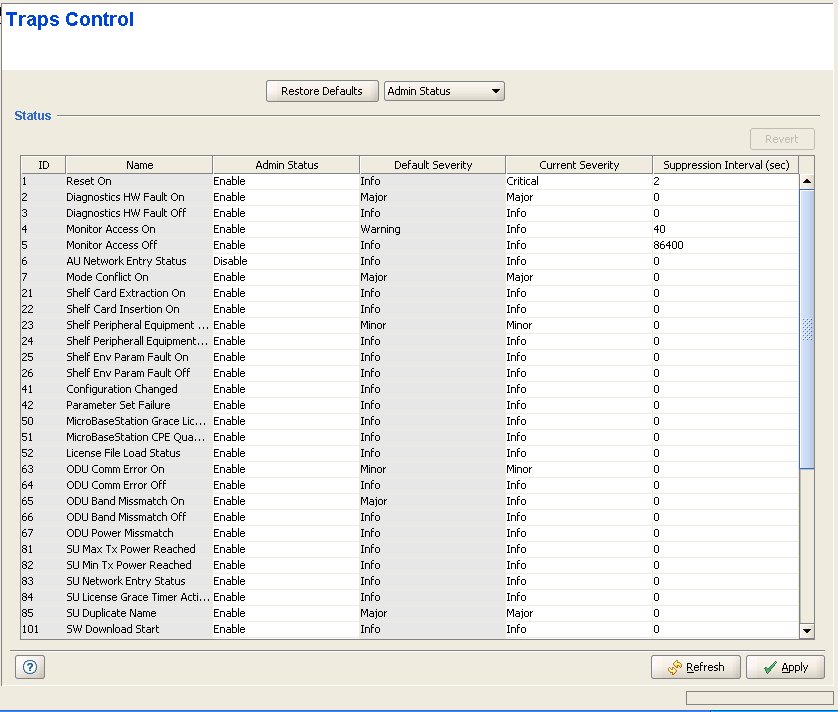
Task: Click suppression interval 86400 cell
Action: (x=669, y=245)
